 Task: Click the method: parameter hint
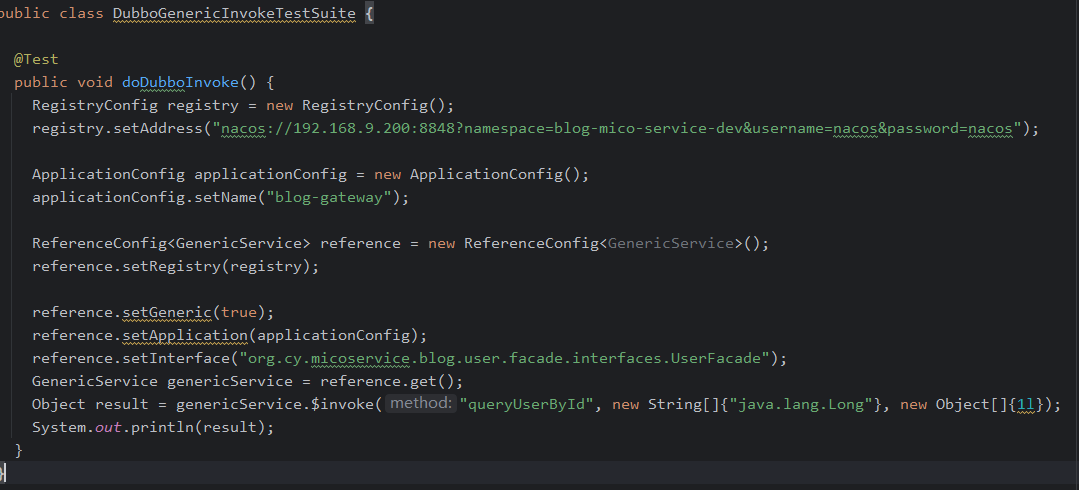420,403
